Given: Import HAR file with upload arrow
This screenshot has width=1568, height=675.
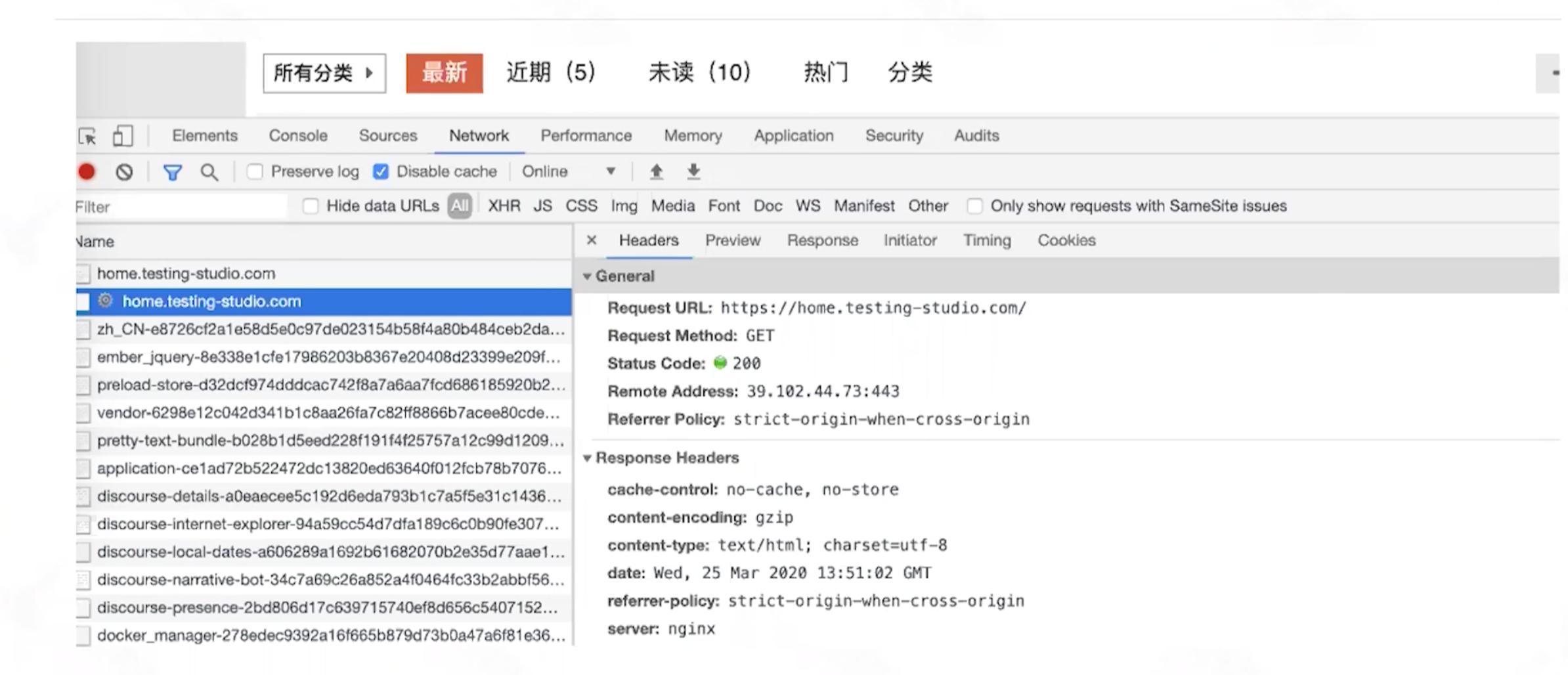Looking at the screenshot, I should pos(656,172).
